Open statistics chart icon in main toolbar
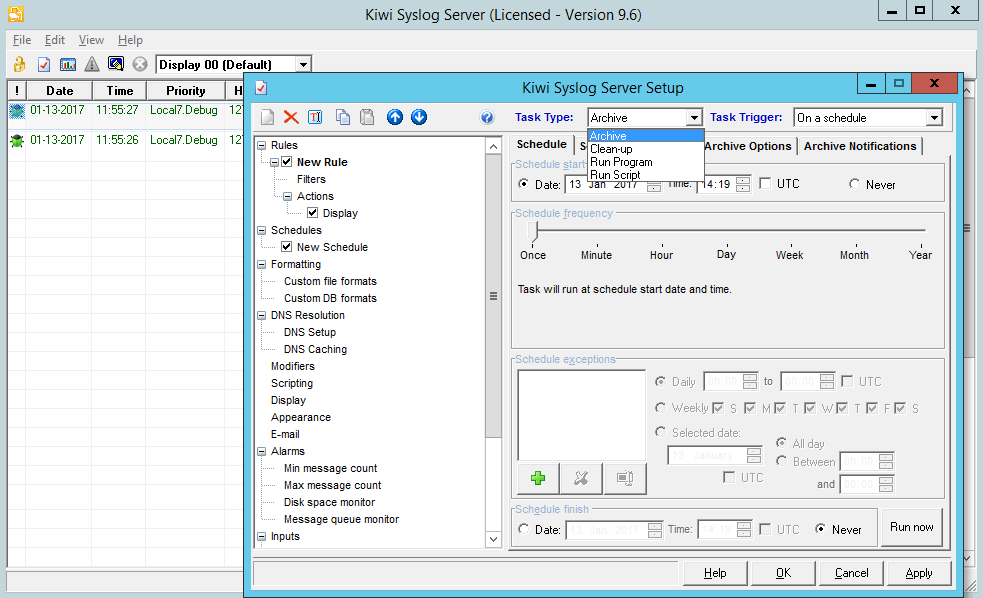This screenshot has height=598, width=983. [x=68, y=64]
